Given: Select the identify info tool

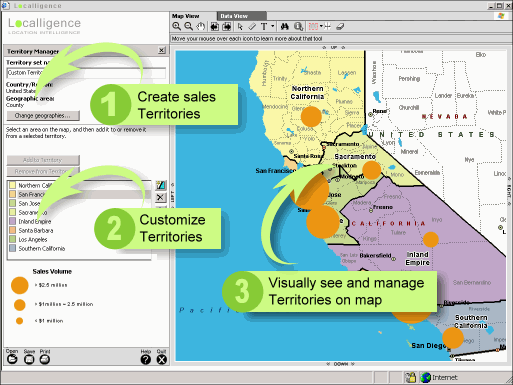Looking at the screenshot, I should coord(299,26).
